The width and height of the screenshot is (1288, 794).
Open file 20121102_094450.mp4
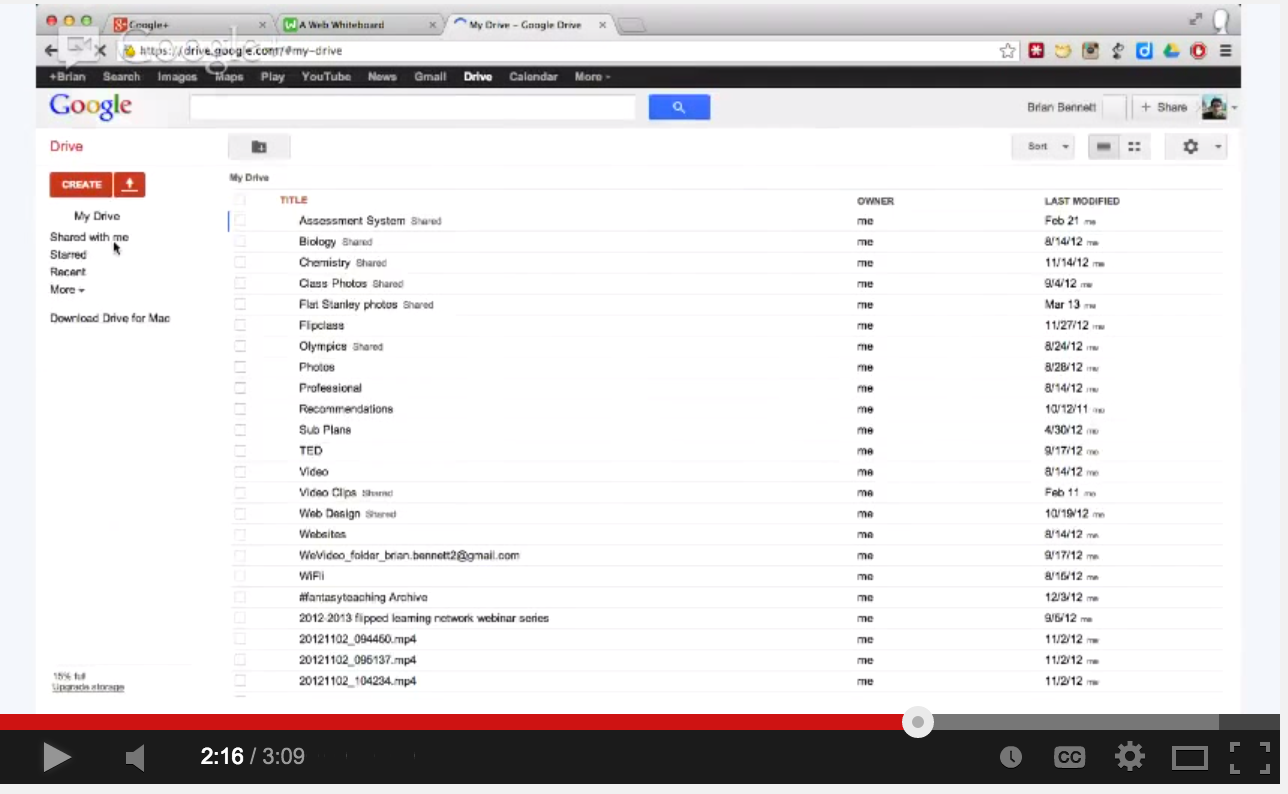[357, 639]
